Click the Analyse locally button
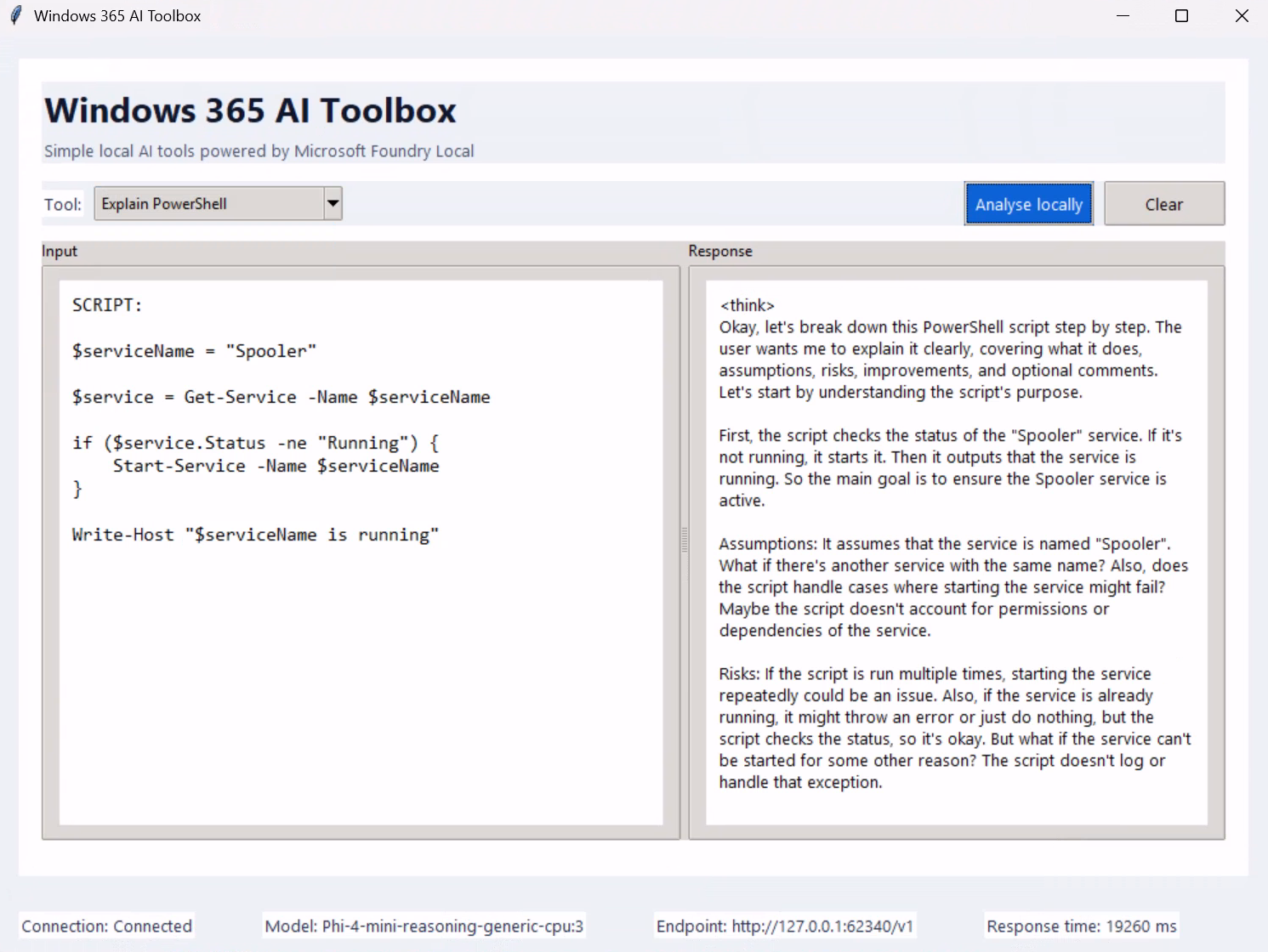This screenshot has height=952, width=1268. pyautogui.click(x=1028, y=204)
